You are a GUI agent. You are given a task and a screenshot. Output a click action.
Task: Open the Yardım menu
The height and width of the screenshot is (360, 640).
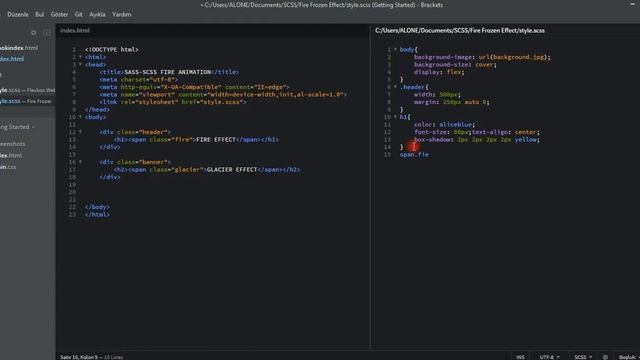coord(122,14)
